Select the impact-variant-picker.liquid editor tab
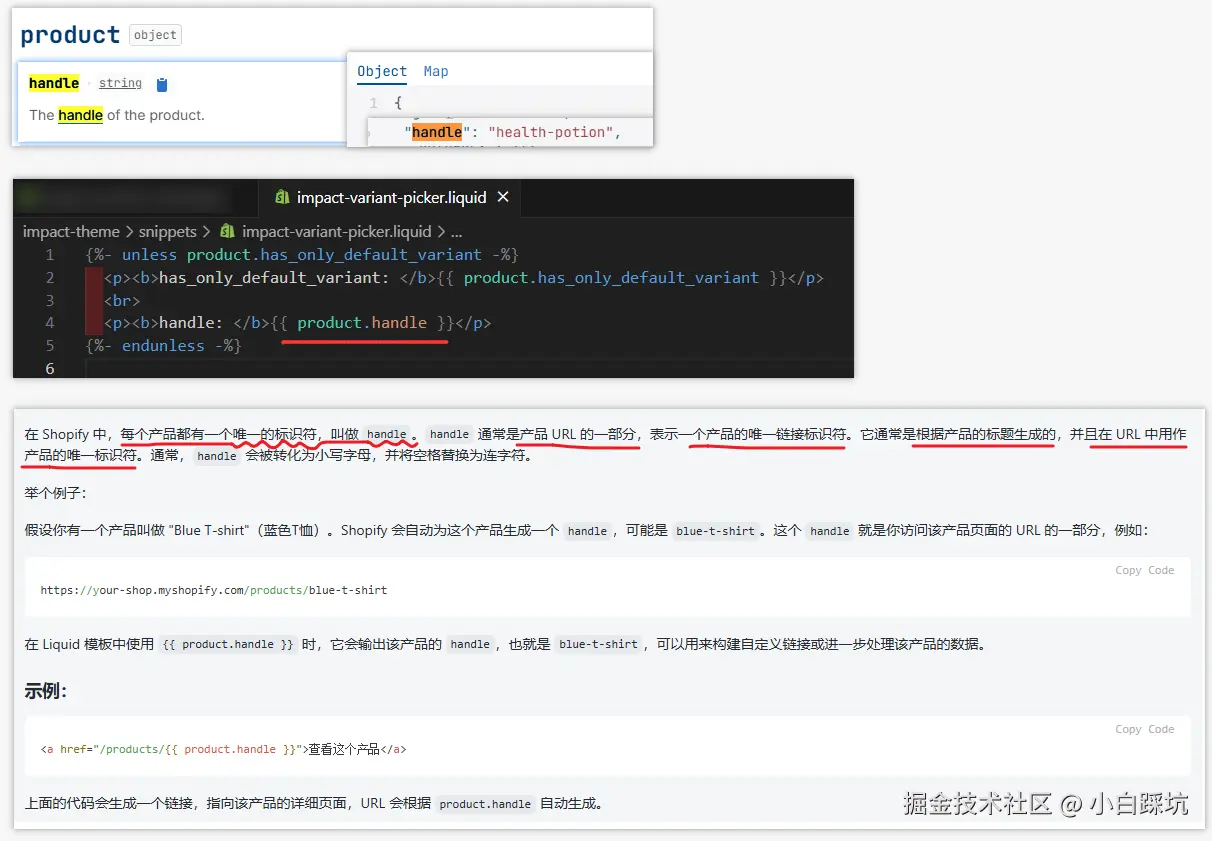Viewport: 1212px width, 841px height. pyautogui.click(x=392, y=198)
